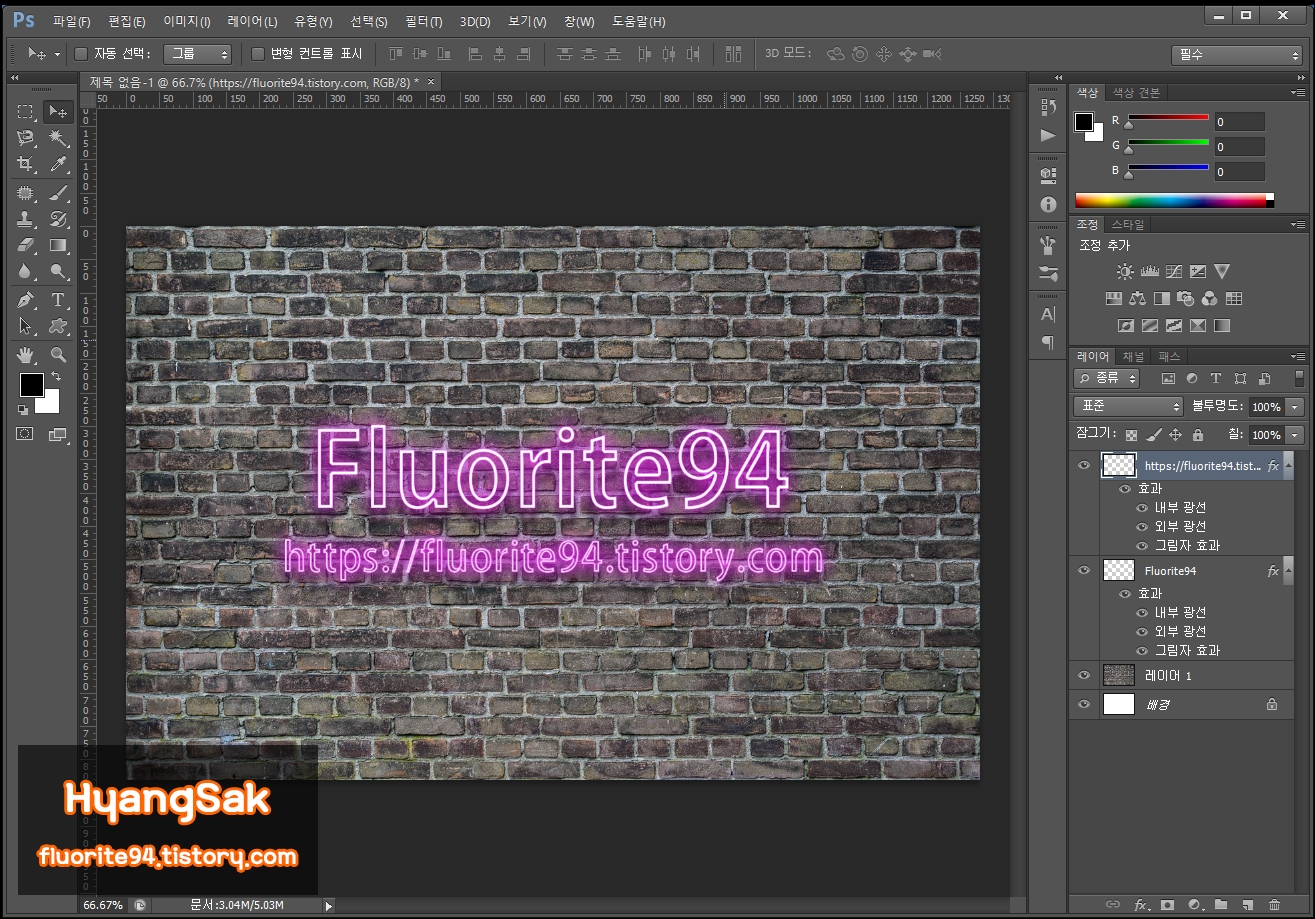The image size is (1315, 919).
Task: Open the 필수 workspace dropdown
Action: tap(1236, 55)
